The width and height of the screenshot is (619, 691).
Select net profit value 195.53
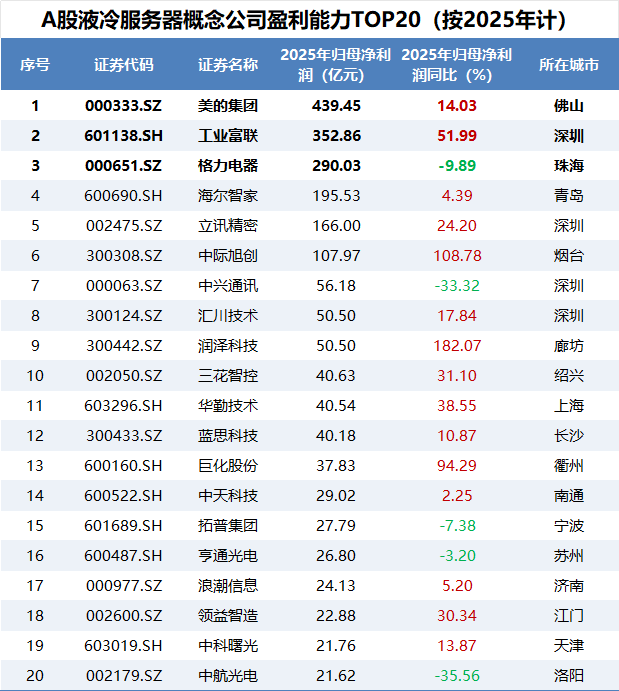click(336, 196)
